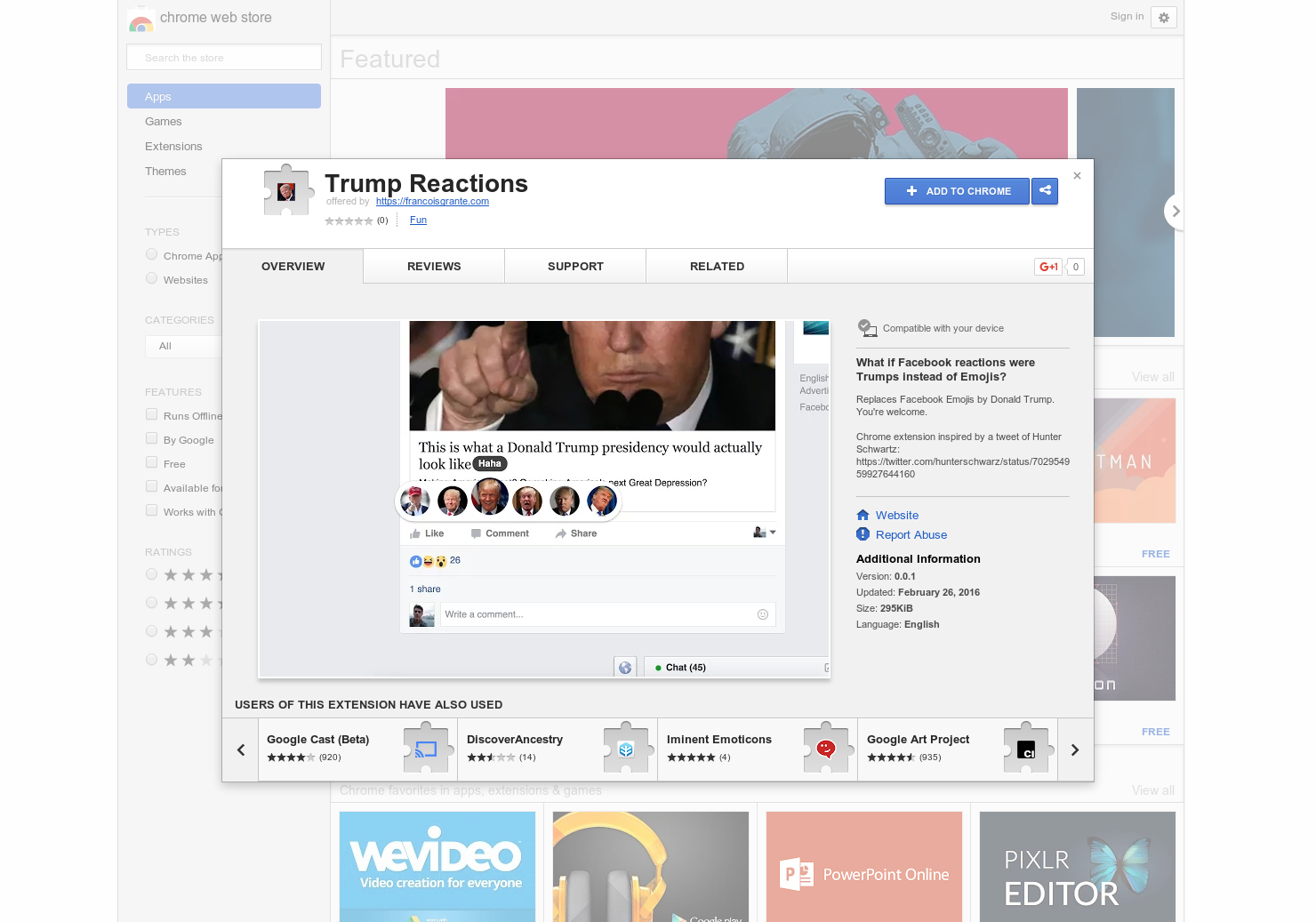1316x922 pixels.
Task: Select the two-star rating filter radio
Action: [152, 660]
